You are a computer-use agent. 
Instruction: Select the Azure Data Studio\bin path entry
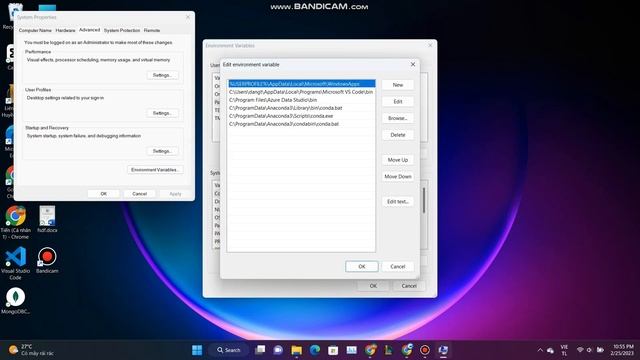[302, 100]
